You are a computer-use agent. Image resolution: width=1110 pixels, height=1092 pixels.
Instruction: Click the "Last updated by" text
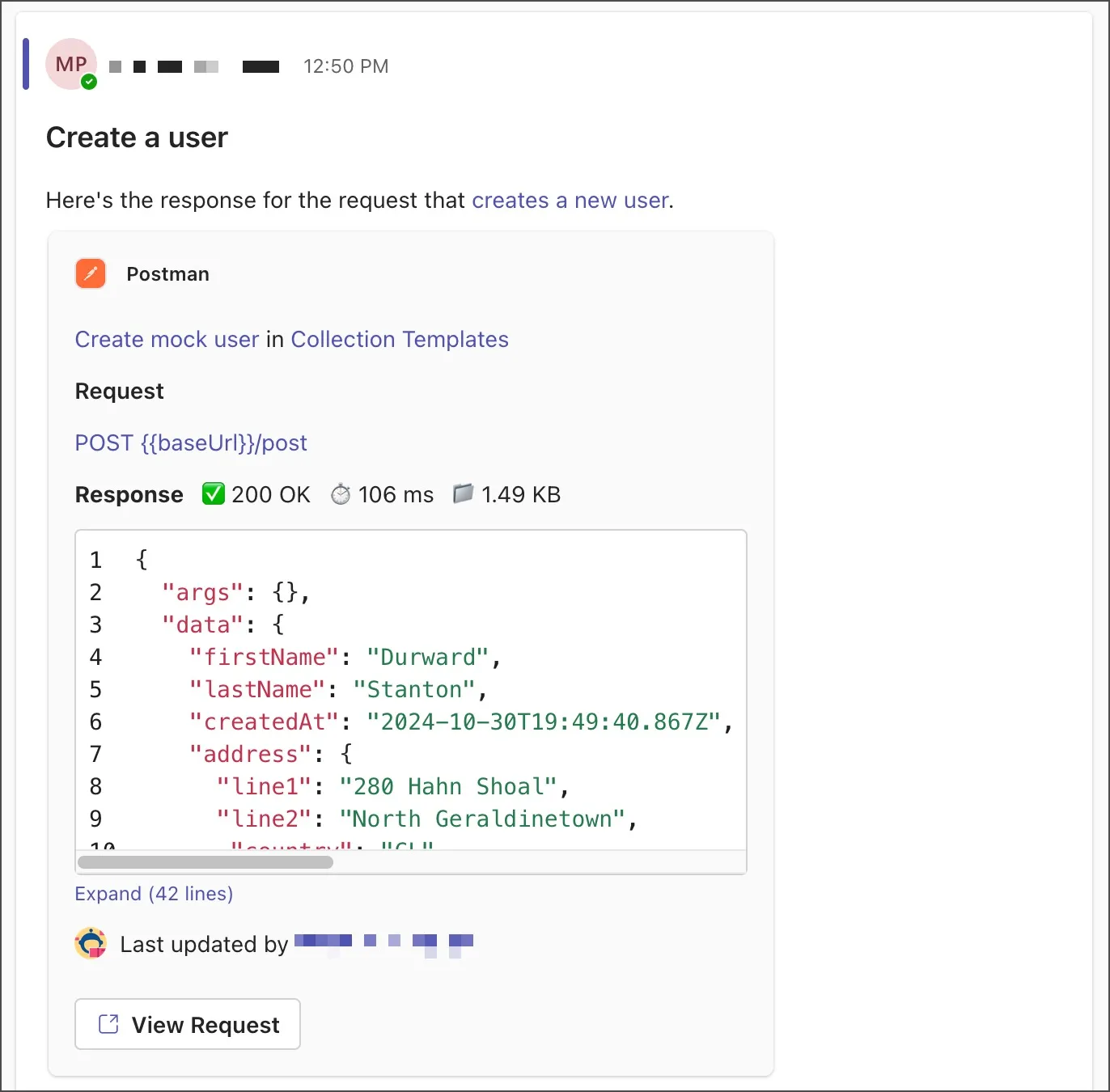[204, 944]
